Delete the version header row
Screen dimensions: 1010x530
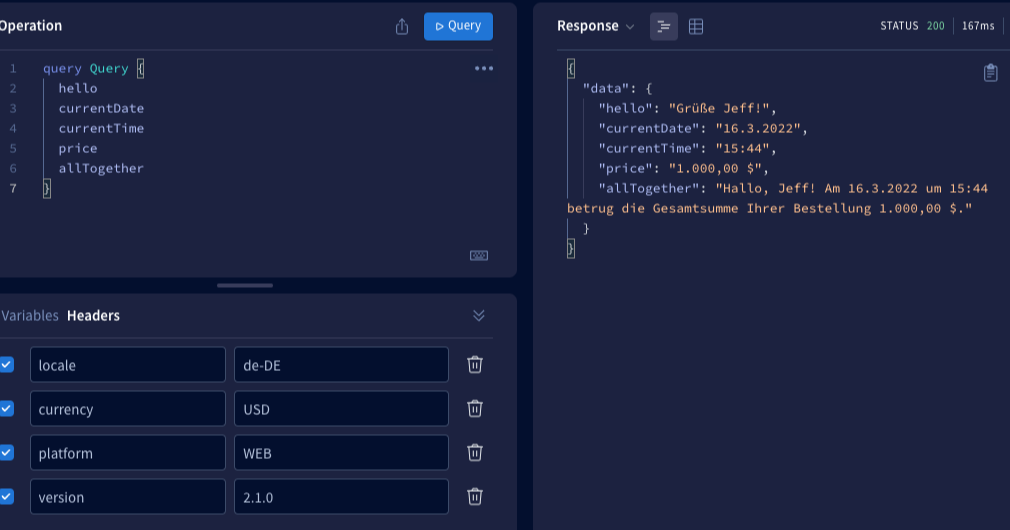[x=475, y=497]
